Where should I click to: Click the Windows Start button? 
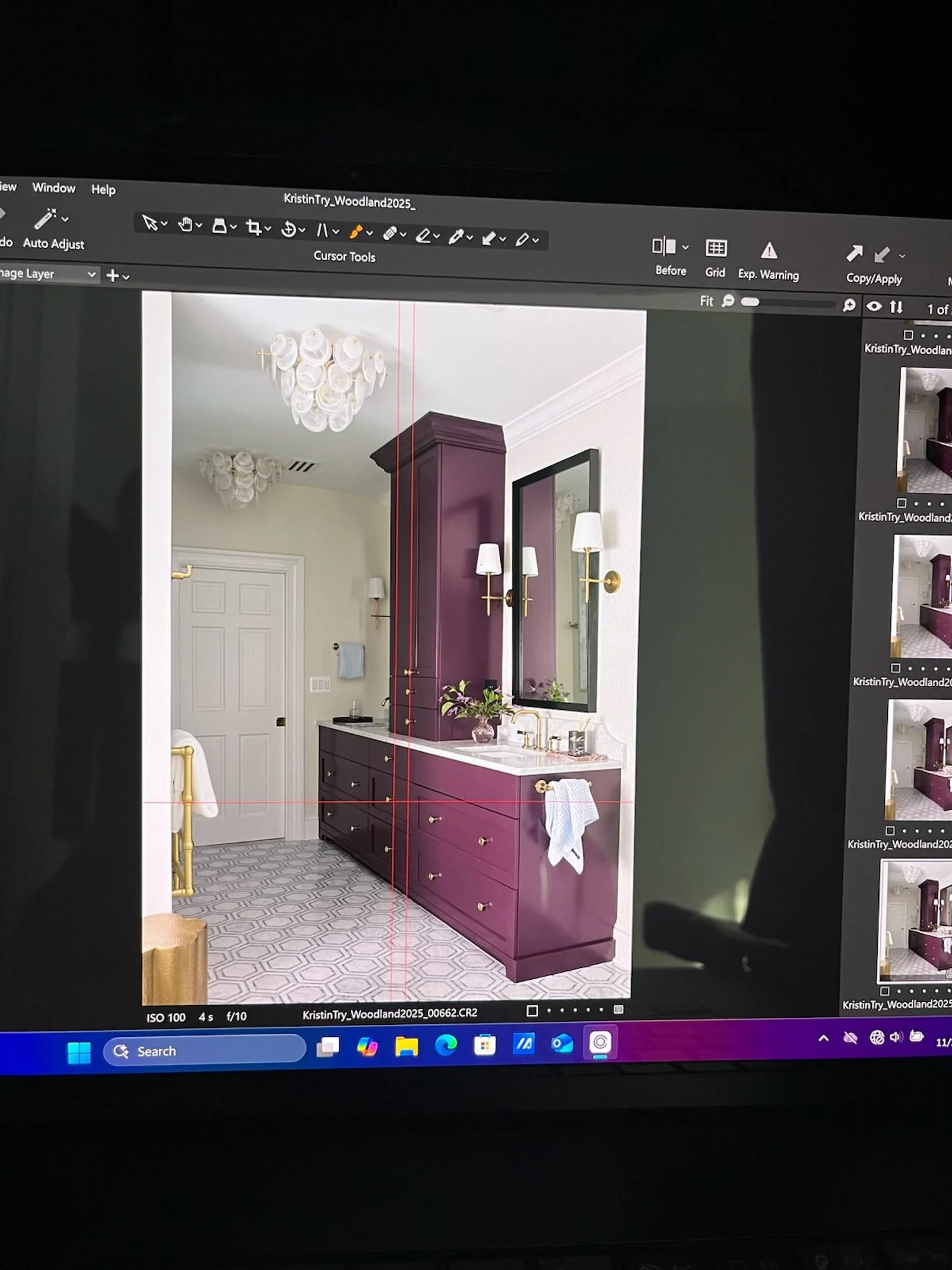click(79, 1053)
